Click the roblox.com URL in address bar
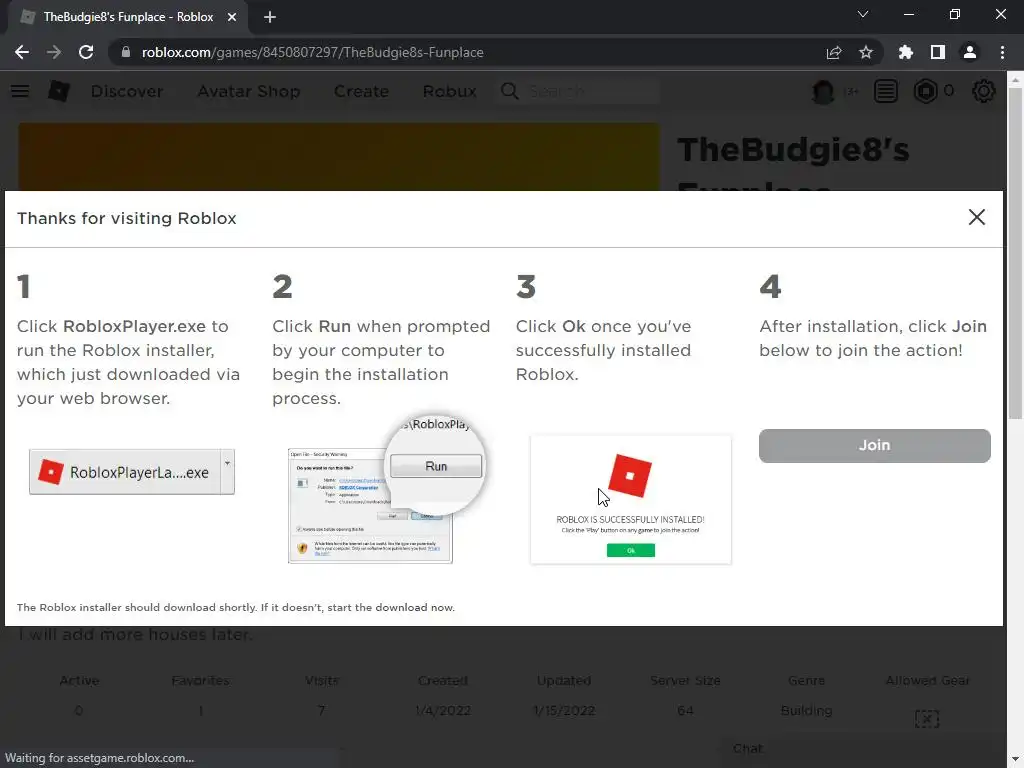Image resolution: width=1024 pixels, height=768 pixels. [312, 52]
